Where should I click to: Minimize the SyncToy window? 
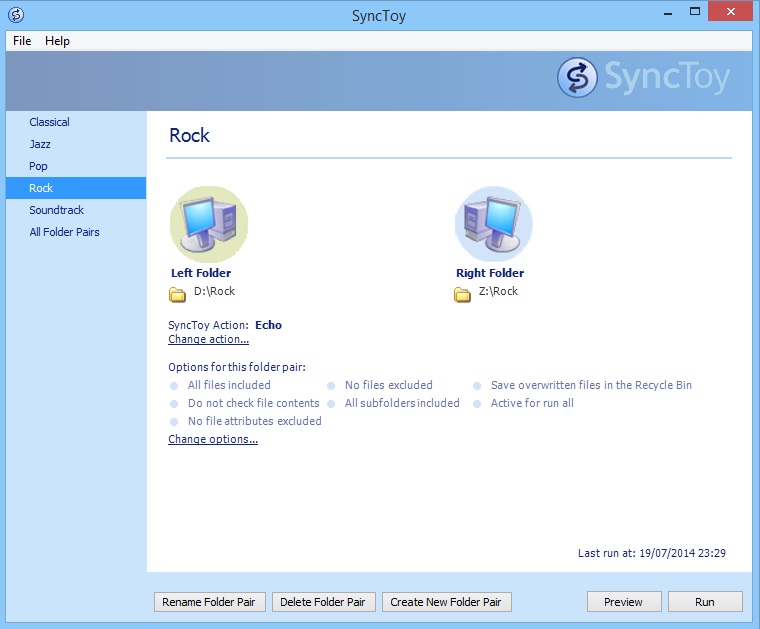[x=668, y=13]
